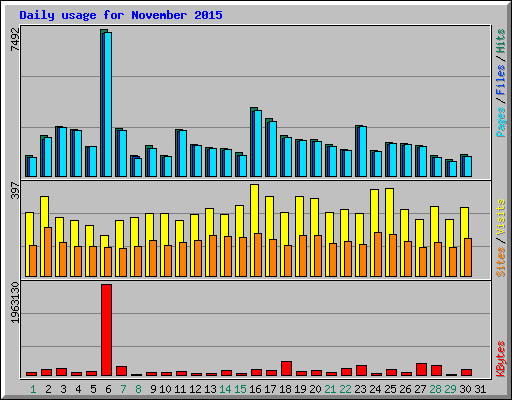Viewport: 512px width, 400px height.
Task: Click the chart title 'Daily usage for November 2015'
Action: click(121, 15)
